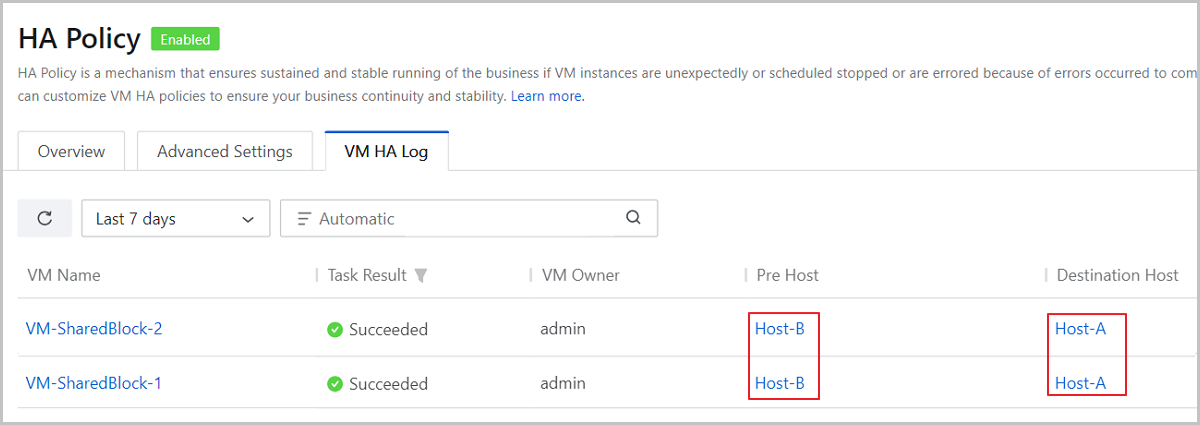Open the Advanced Settings tab

point(225,152)
